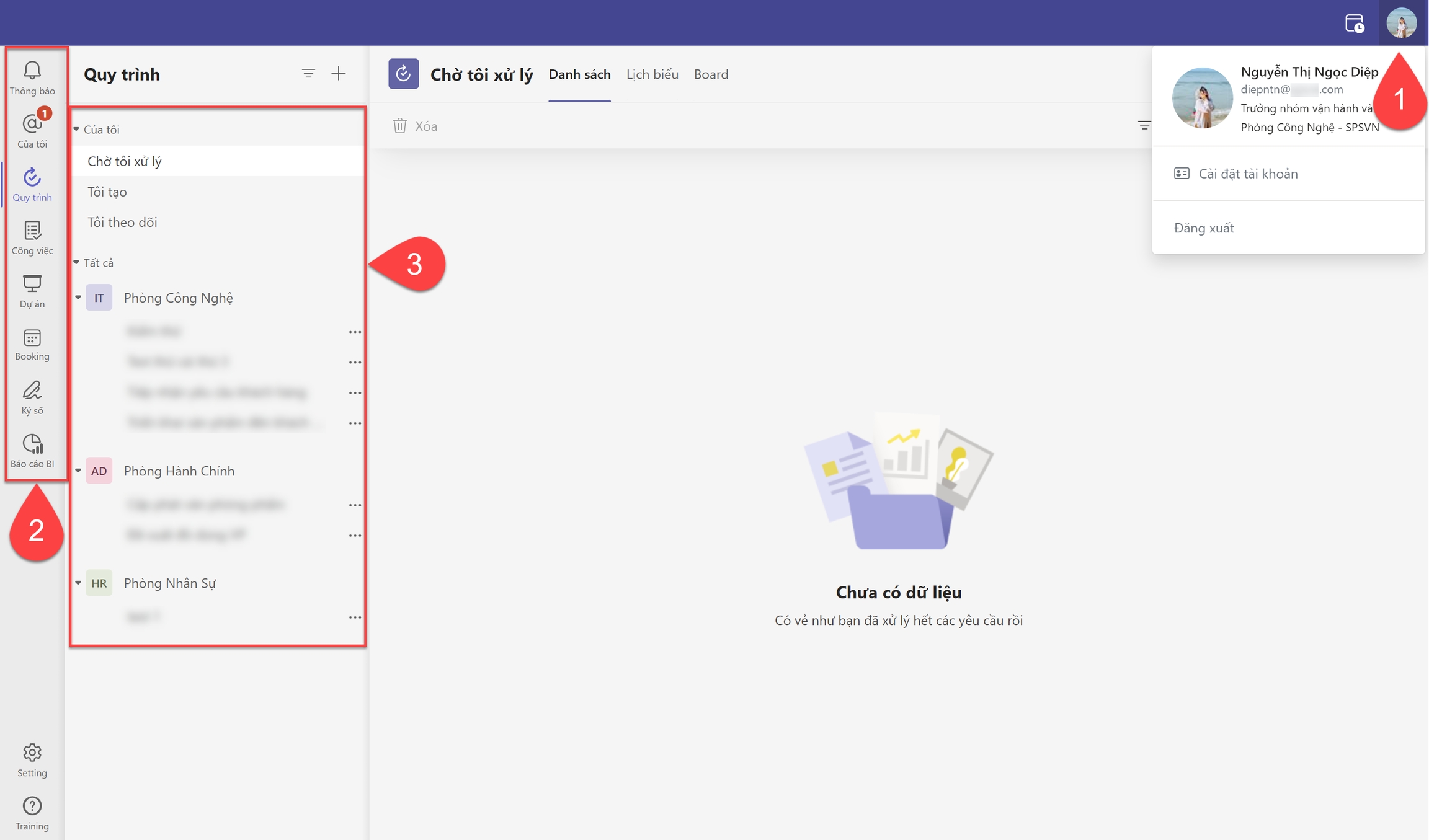Click filter icon in Quy trình header
The width and height of the screenshot is (1429, 840).
coord(308,74)
